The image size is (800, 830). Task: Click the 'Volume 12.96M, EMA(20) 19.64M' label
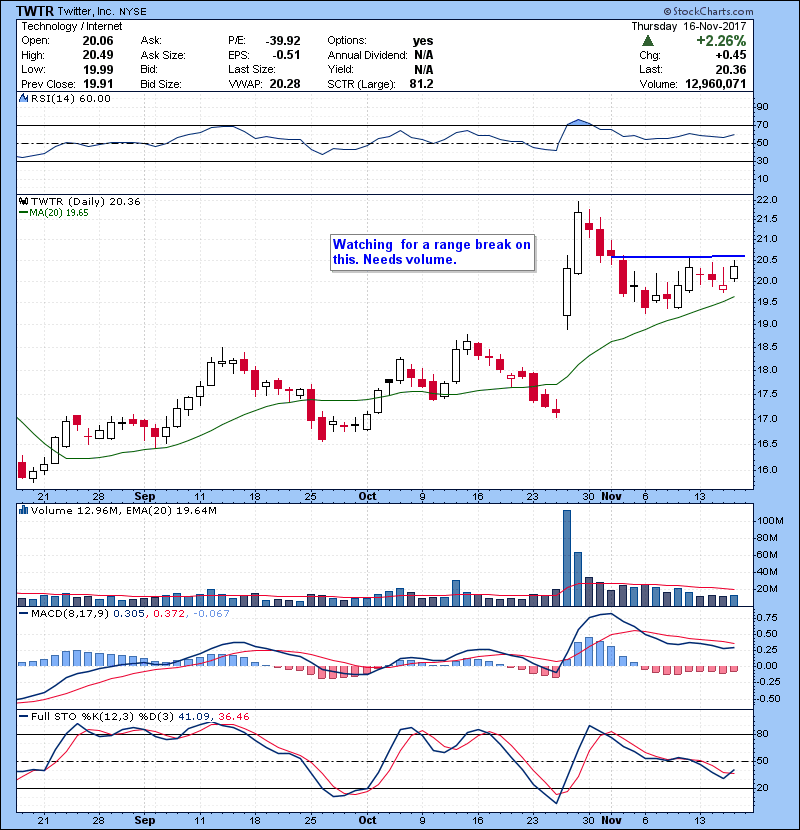(123, 511)
